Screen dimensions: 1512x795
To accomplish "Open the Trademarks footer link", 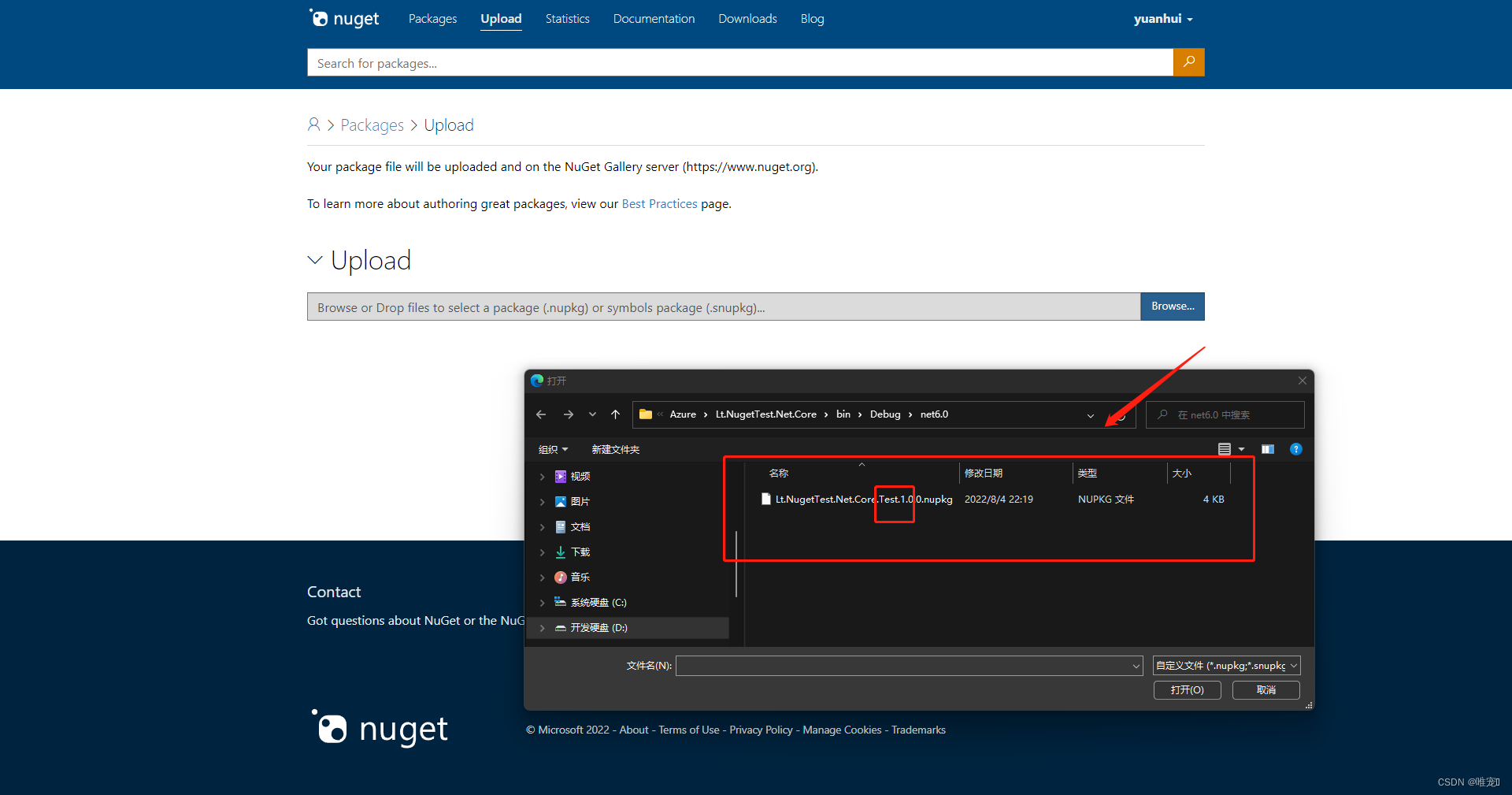I will tap(918, 730).
